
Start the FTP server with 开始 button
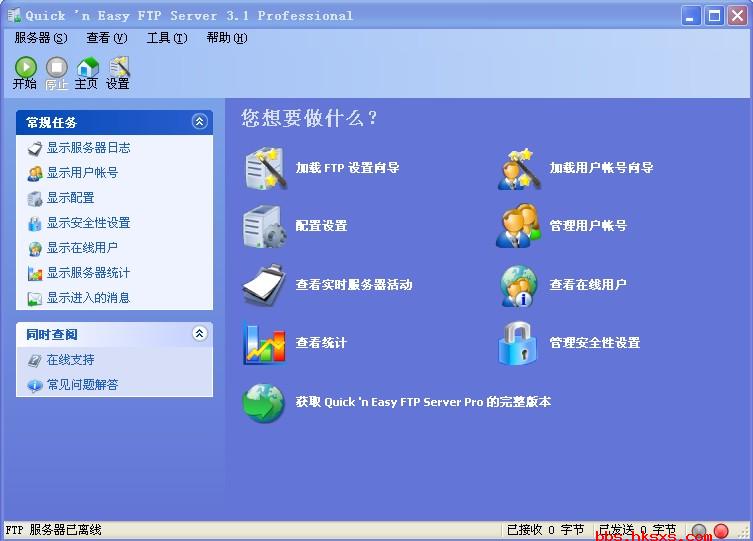[x=25, y=72]
